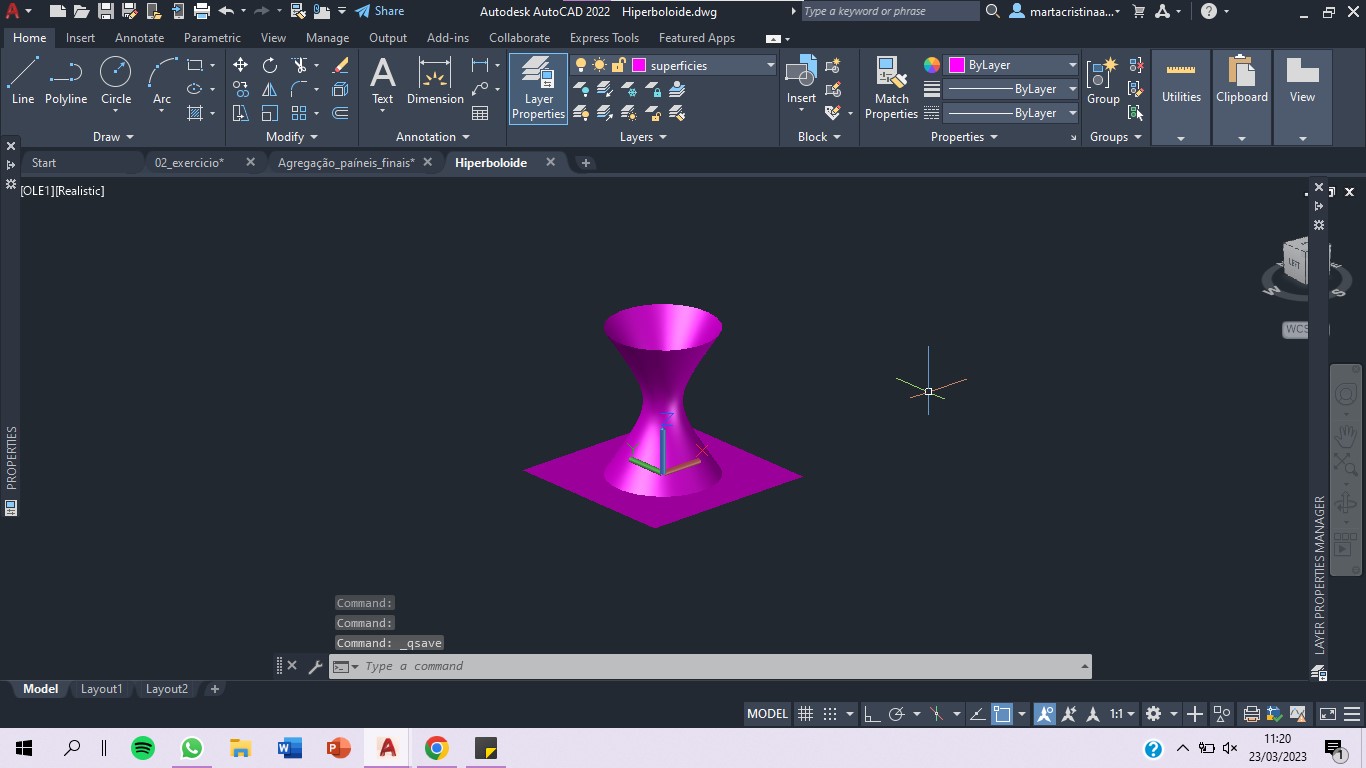Switch to the 02_exercicio drawing tab

[189, 162]
